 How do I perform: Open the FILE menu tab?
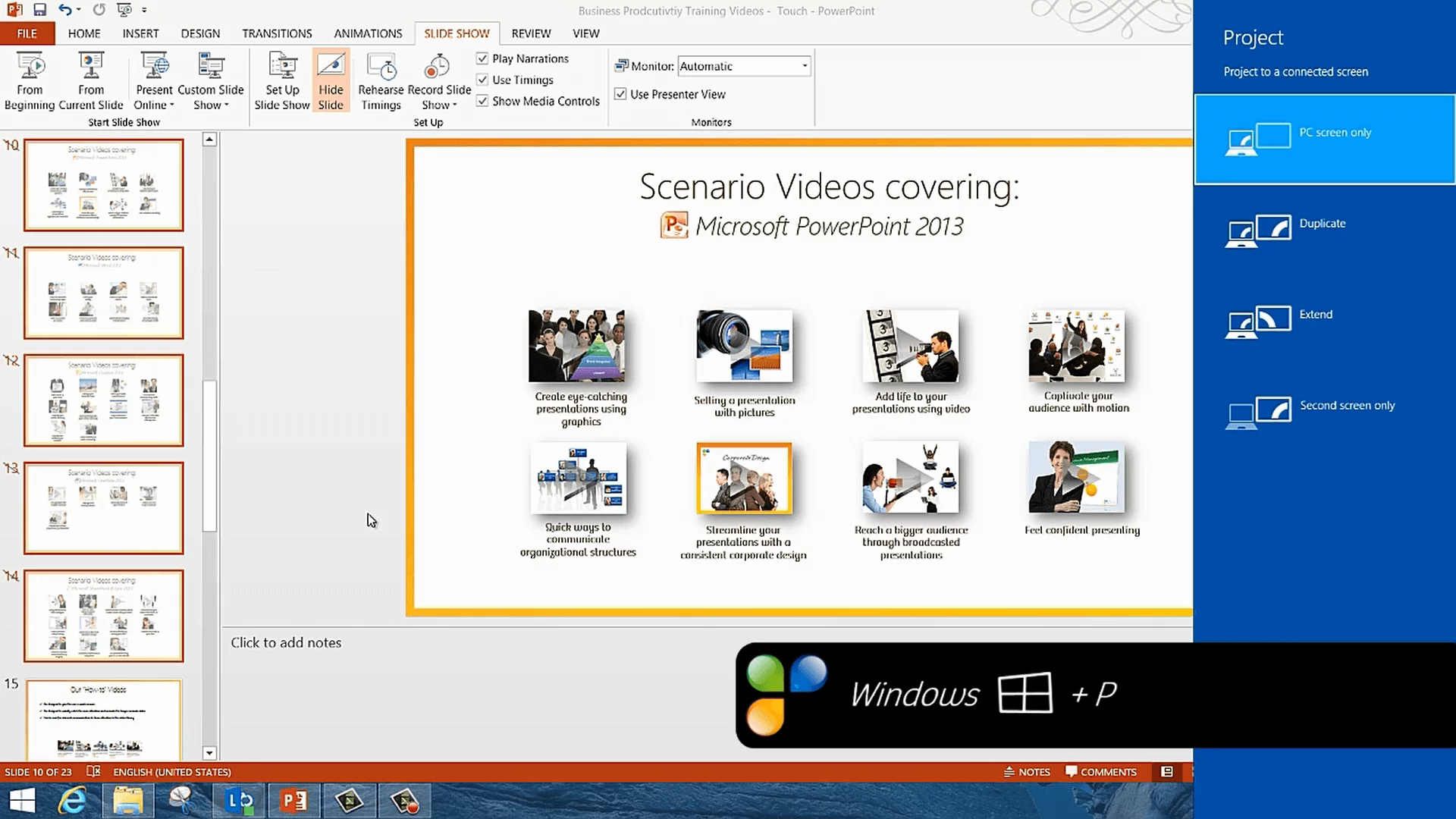[x=27, y=33]
